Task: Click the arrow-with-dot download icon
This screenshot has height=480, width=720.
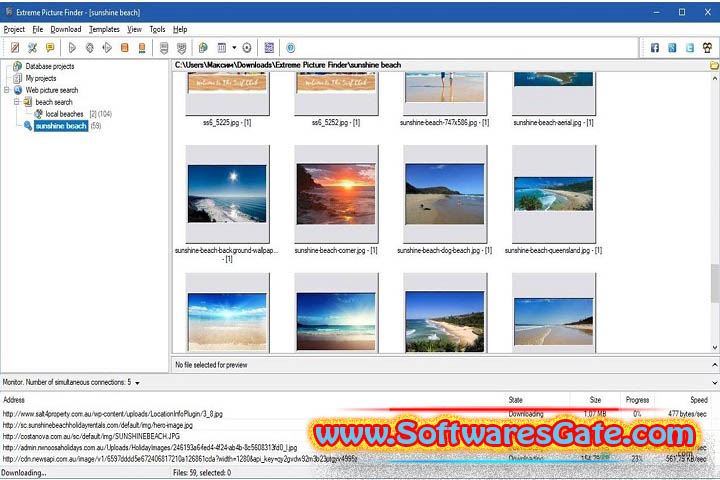Action: 107,48
